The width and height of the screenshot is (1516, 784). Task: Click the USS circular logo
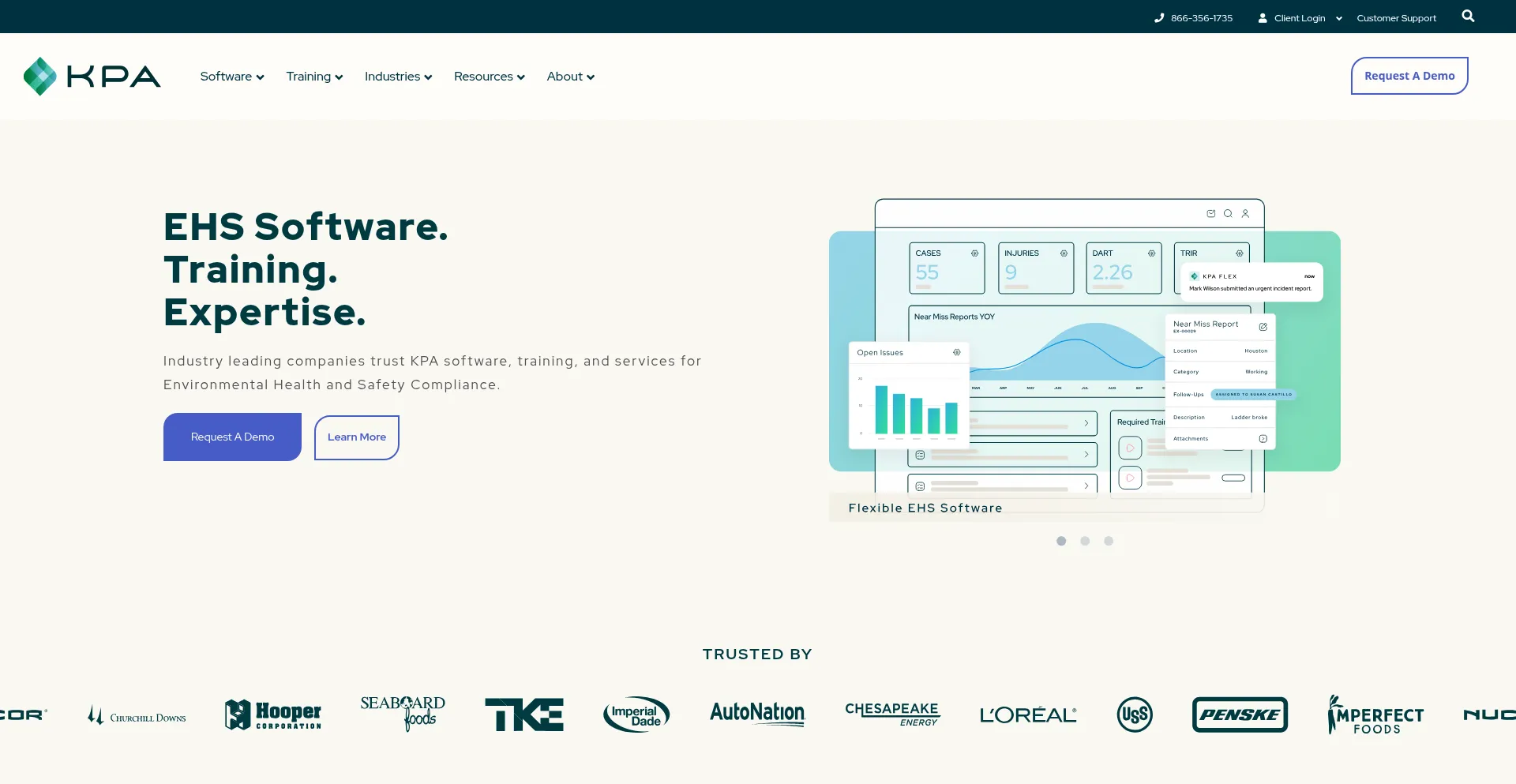1135,715
